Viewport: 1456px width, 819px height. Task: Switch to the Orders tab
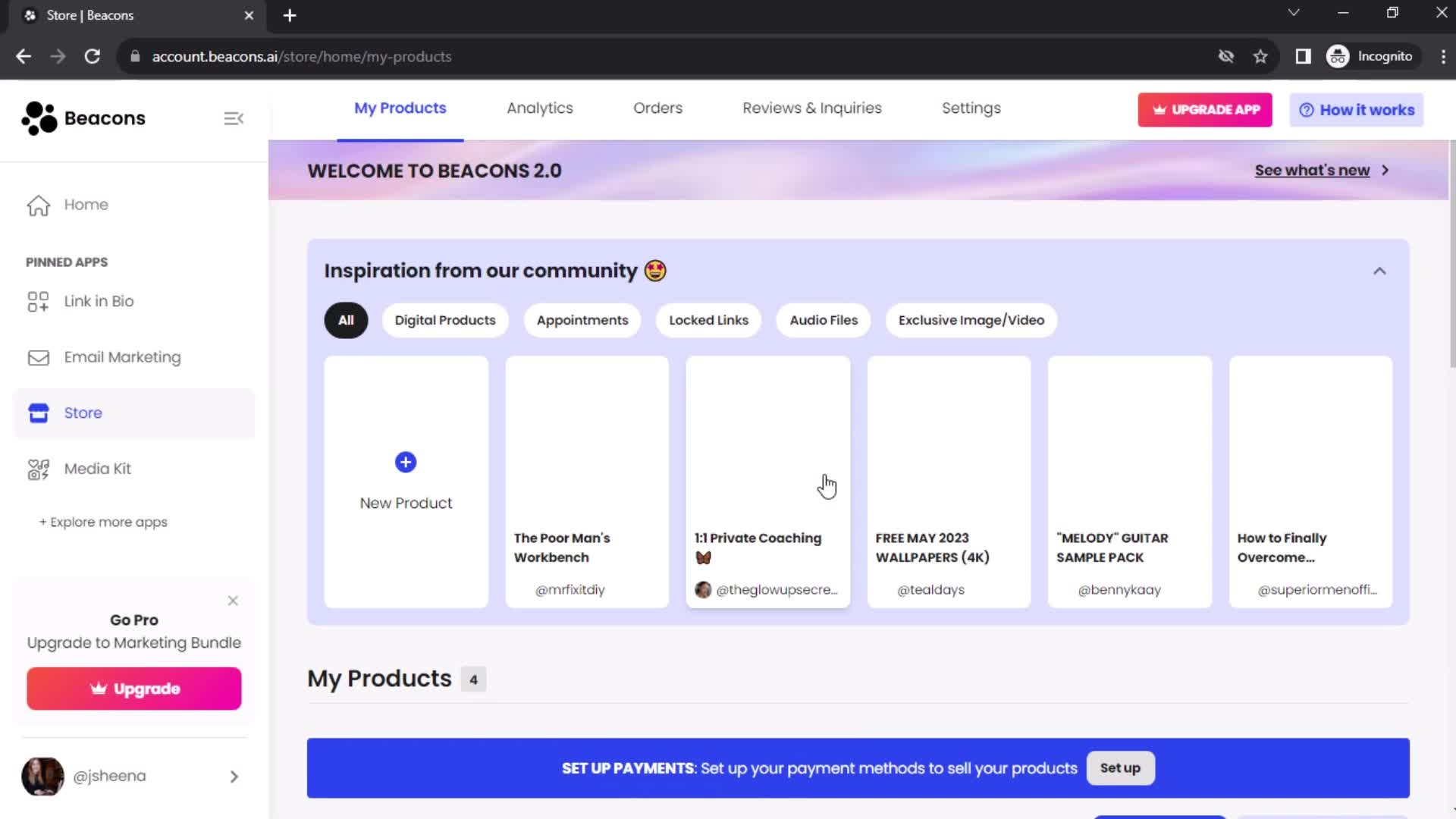point(658,107)
